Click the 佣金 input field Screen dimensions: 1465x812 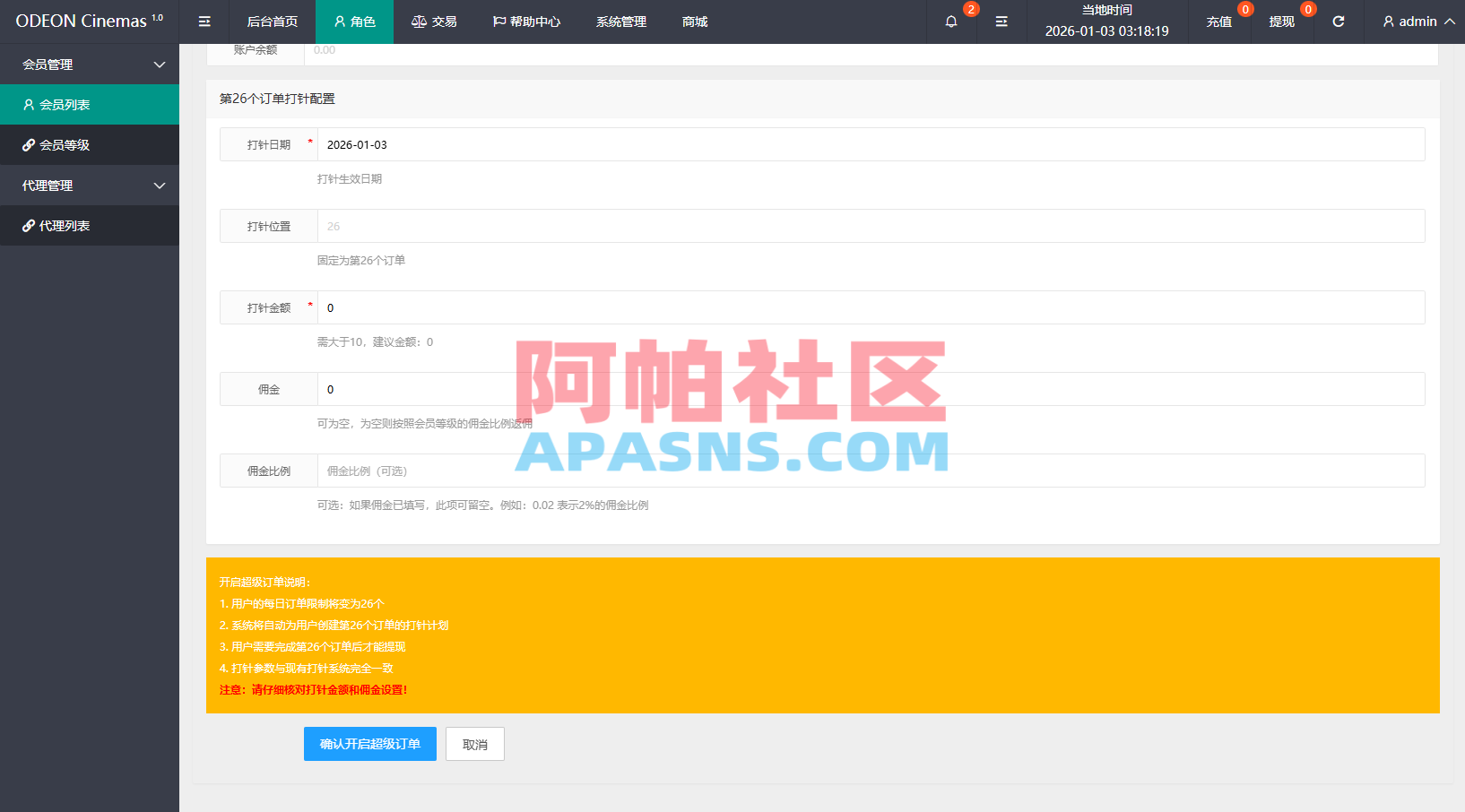pyautogui.click(x=871, y=389)
